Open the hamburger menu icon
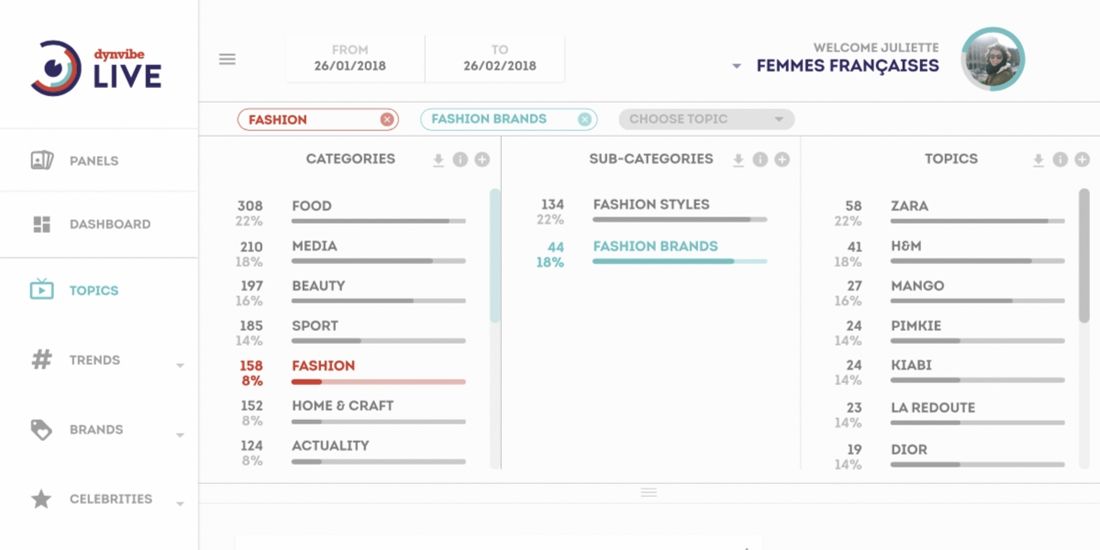 click(x=227, y=59)
